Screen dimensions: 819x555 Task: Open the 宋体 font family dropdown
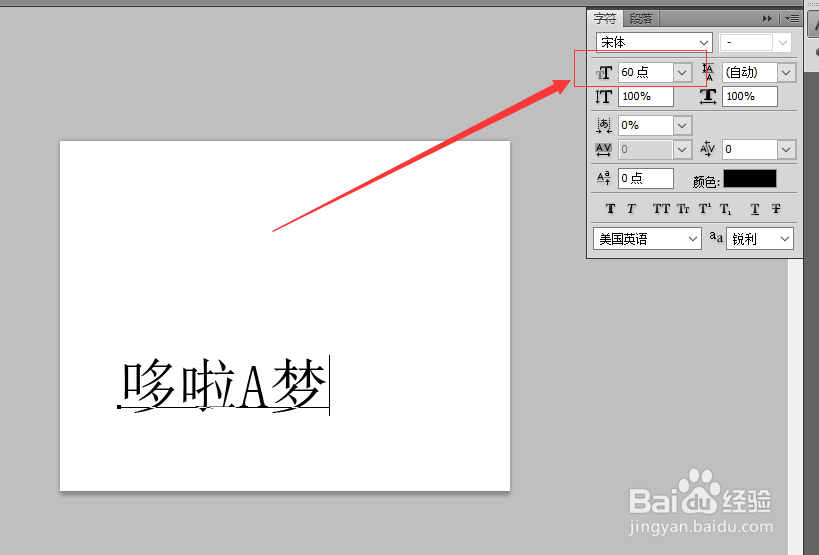pyautogui.click(x=653, y=42)
